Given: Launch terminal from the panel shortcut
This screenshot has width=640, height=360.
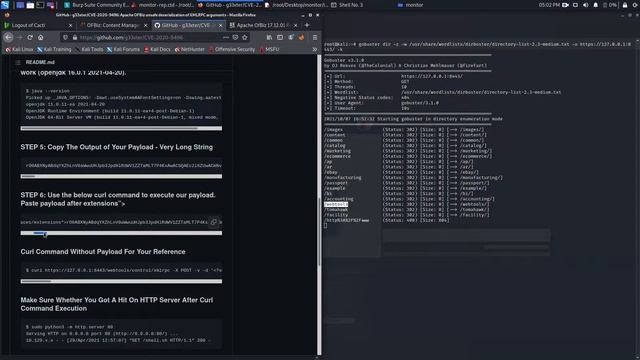Looking at the screenshot, I should pos(40,5).
